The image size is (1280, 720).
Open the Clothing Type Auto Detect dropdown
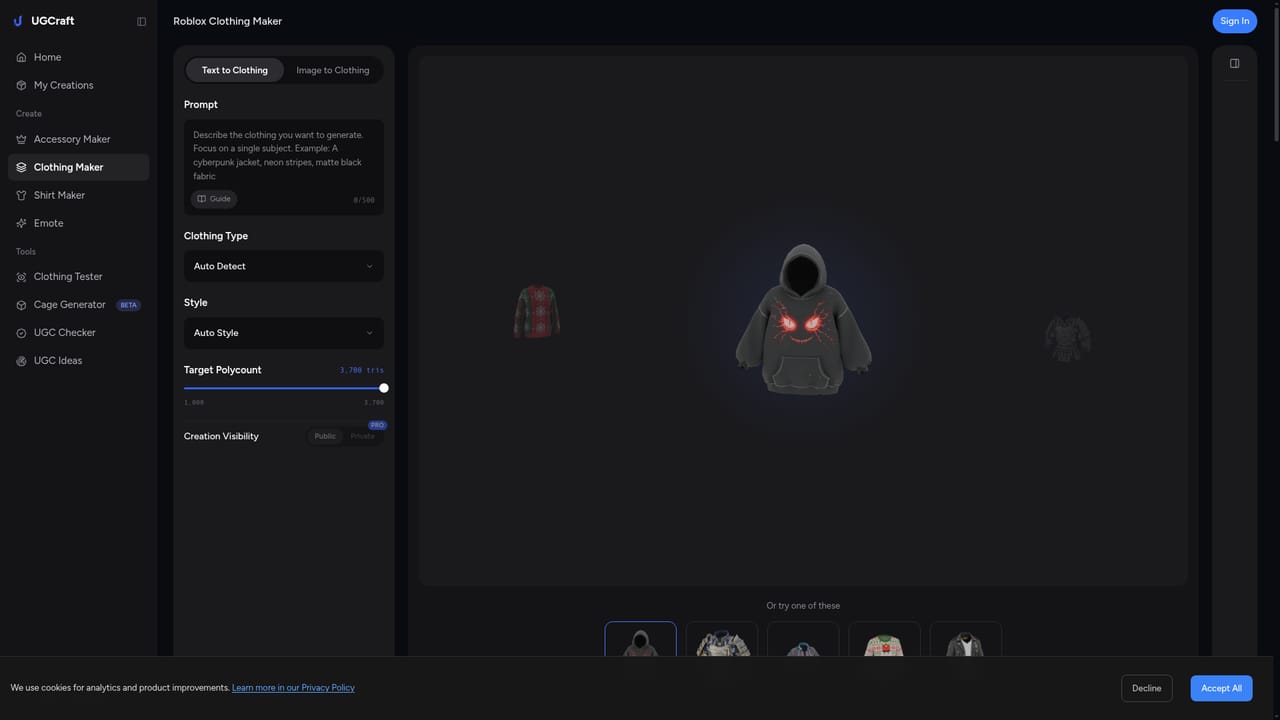(x=284, y=266)
